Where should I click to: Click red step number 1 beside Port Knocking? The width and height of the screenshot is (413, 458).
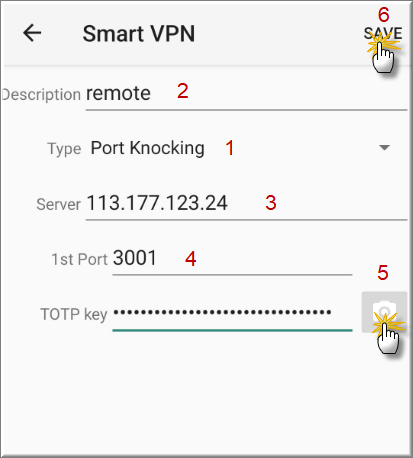tap(230, 148)
